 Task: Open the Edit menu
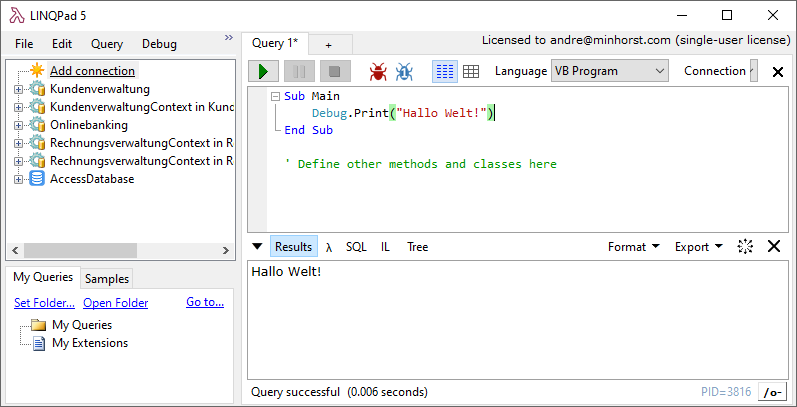62,44
